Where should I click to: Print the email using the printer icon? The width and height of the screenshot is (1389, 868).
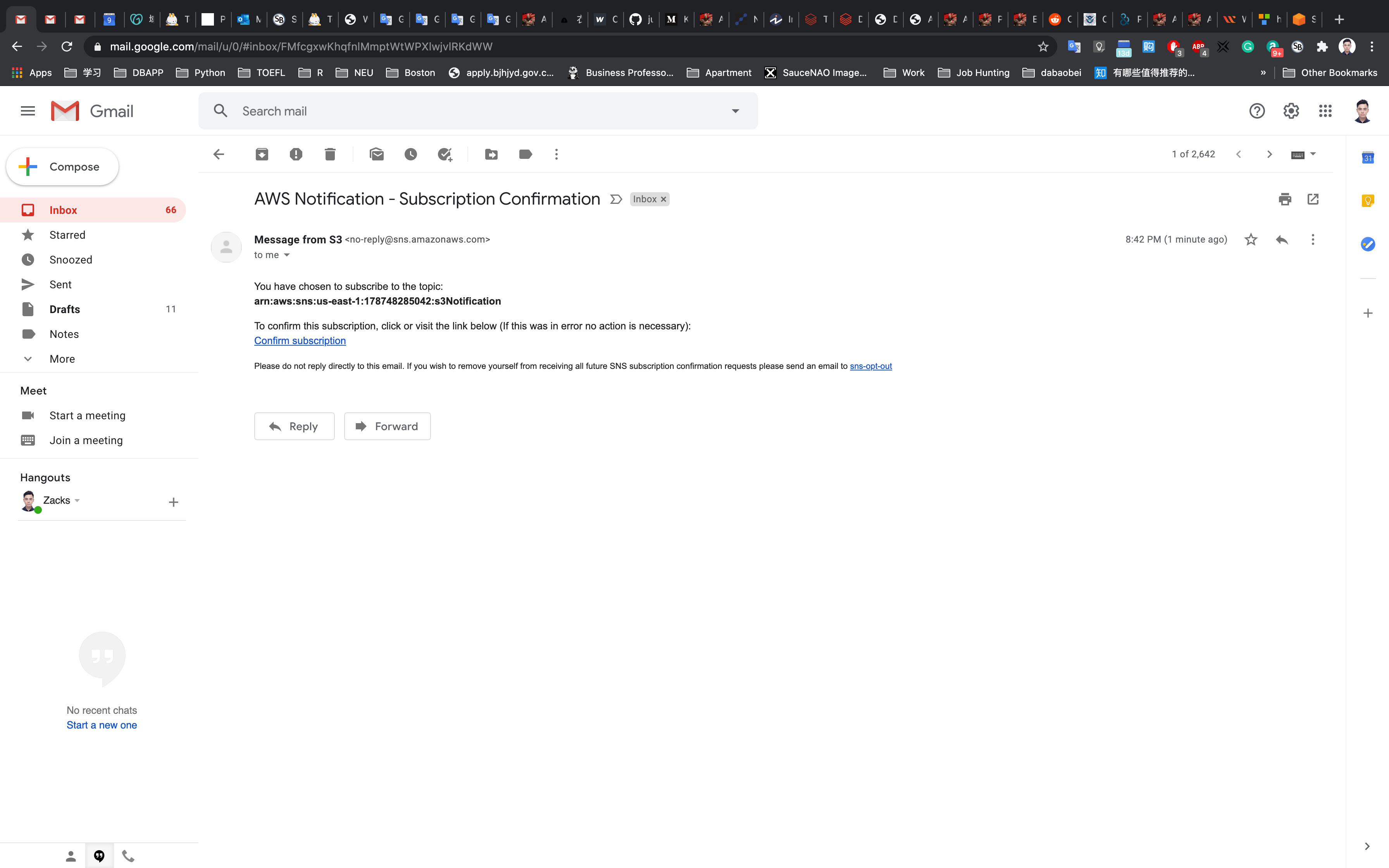[1284, 199]
